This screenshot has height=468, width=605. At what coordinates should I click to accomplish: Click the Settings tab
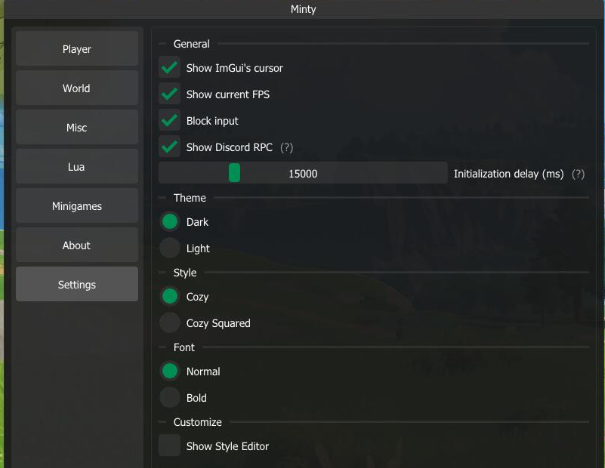[77, 285]
